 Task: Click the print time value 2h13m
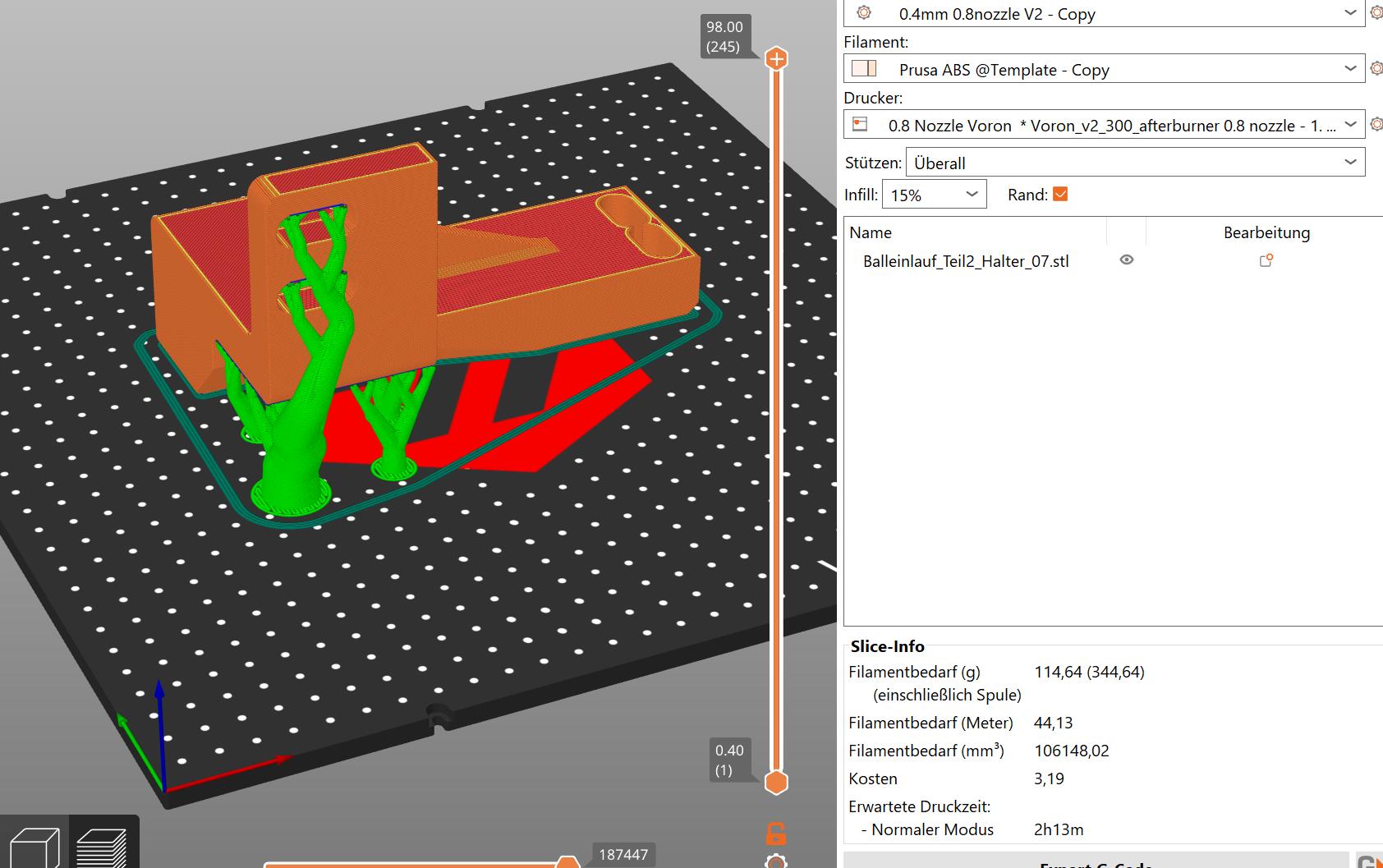pyautogui.click(x=1058, y=829)
